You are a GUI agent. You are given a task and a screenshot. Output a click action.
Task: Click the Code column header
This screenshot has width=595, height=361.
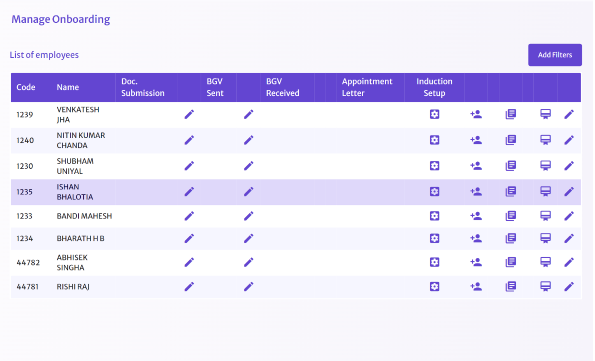click(x=26, y=87)
